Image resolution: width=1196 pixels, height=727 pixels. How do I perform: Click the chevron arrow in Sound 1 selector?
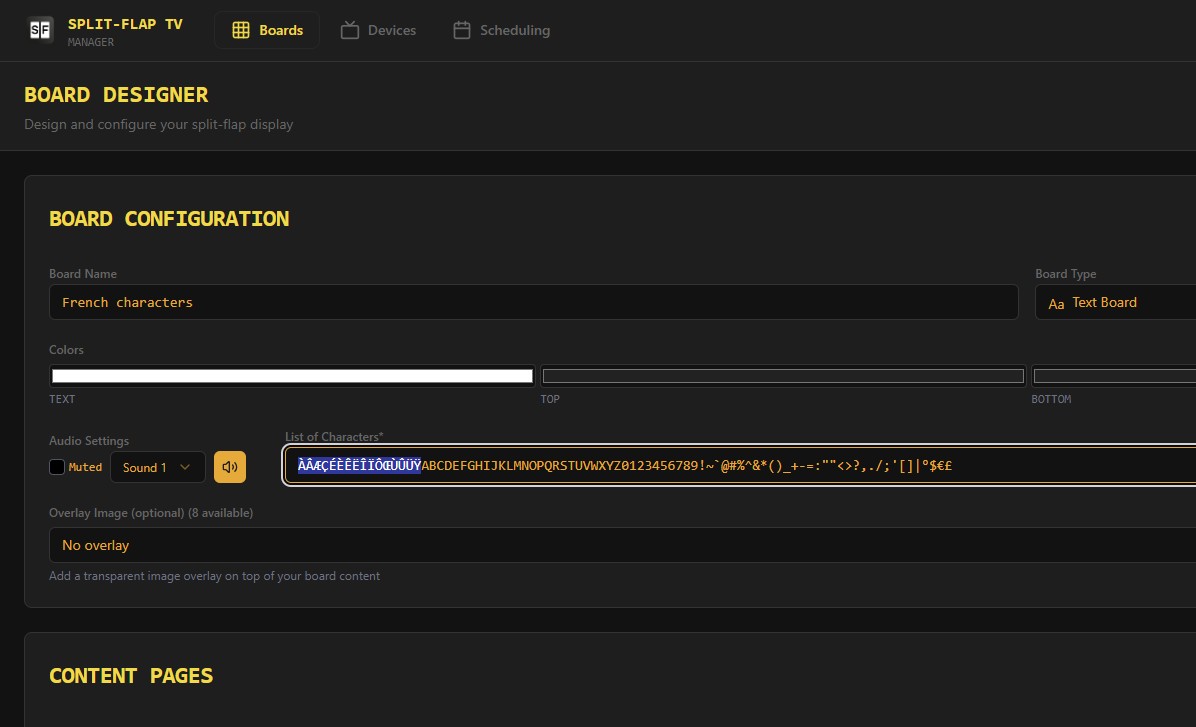(x=185, y=467)
